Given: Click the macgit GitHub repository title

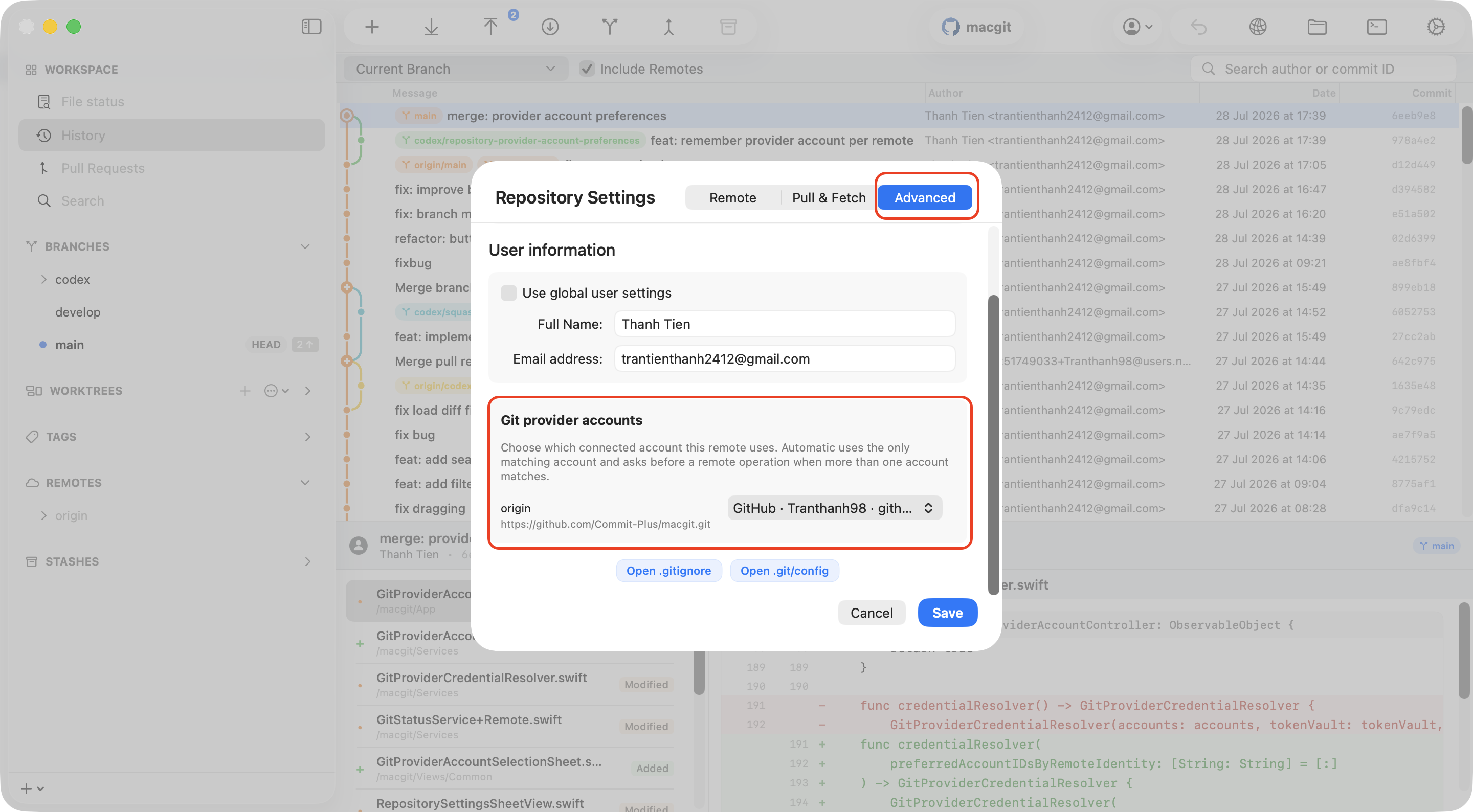Looking at the screenshot, I should click(976, 27).
